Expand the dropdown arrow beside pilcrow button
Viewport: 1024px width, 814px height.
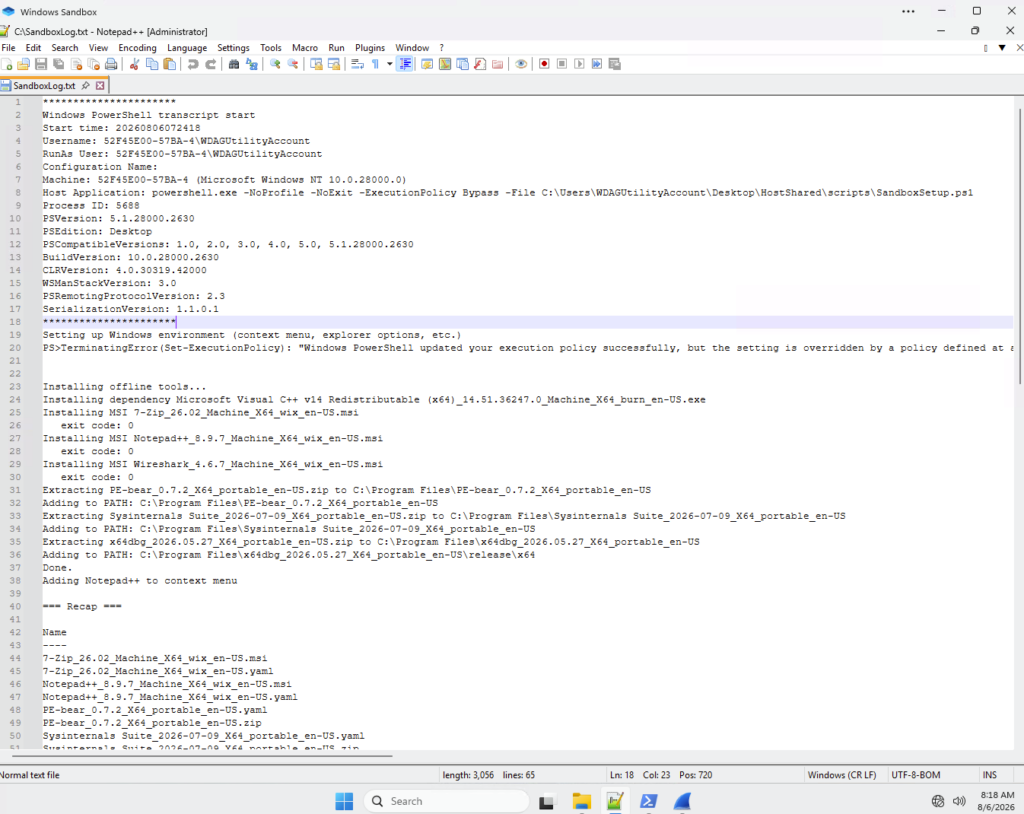pos(390,64)
